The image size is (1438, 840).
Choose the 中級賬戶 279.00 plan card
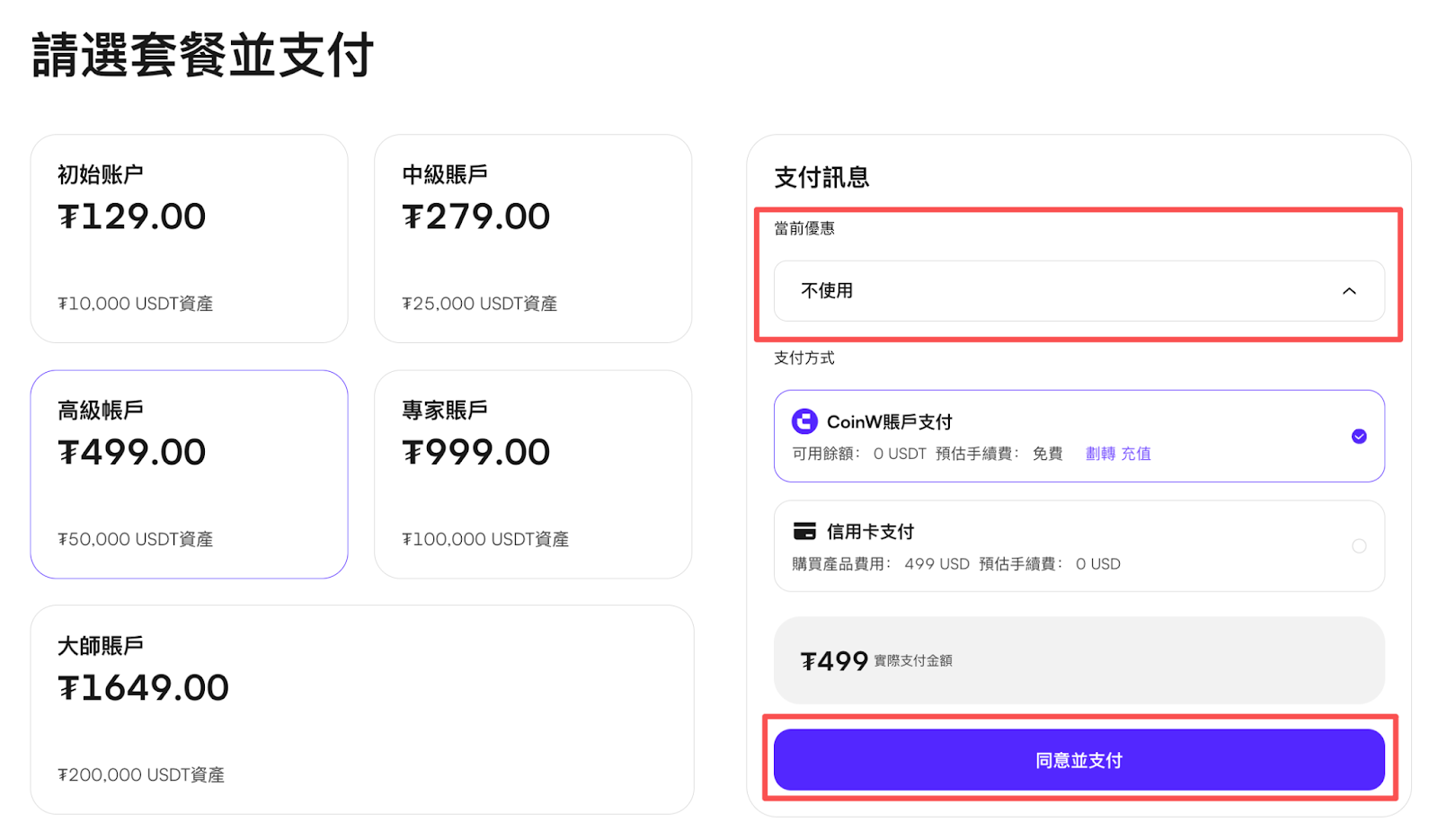(x=533, y=239)
